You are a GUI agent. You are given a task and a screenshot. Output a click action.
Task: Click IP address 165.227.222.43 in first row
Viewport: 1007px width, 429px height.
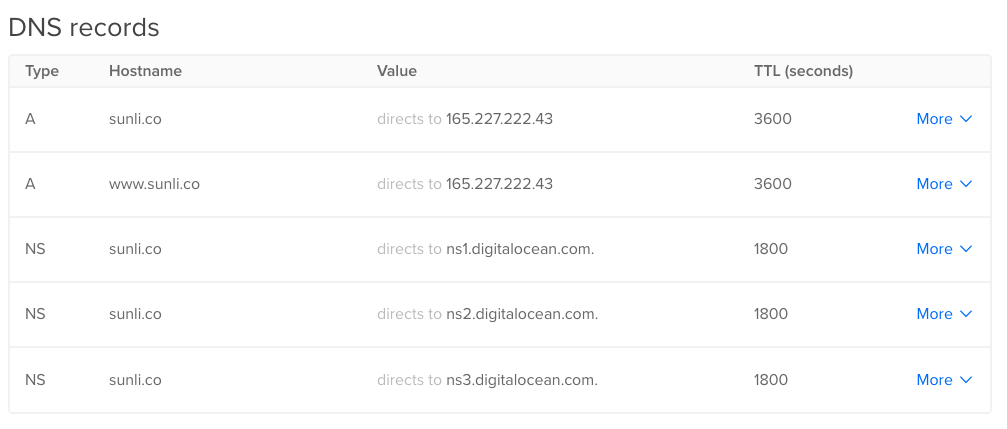tap(499, 119)
